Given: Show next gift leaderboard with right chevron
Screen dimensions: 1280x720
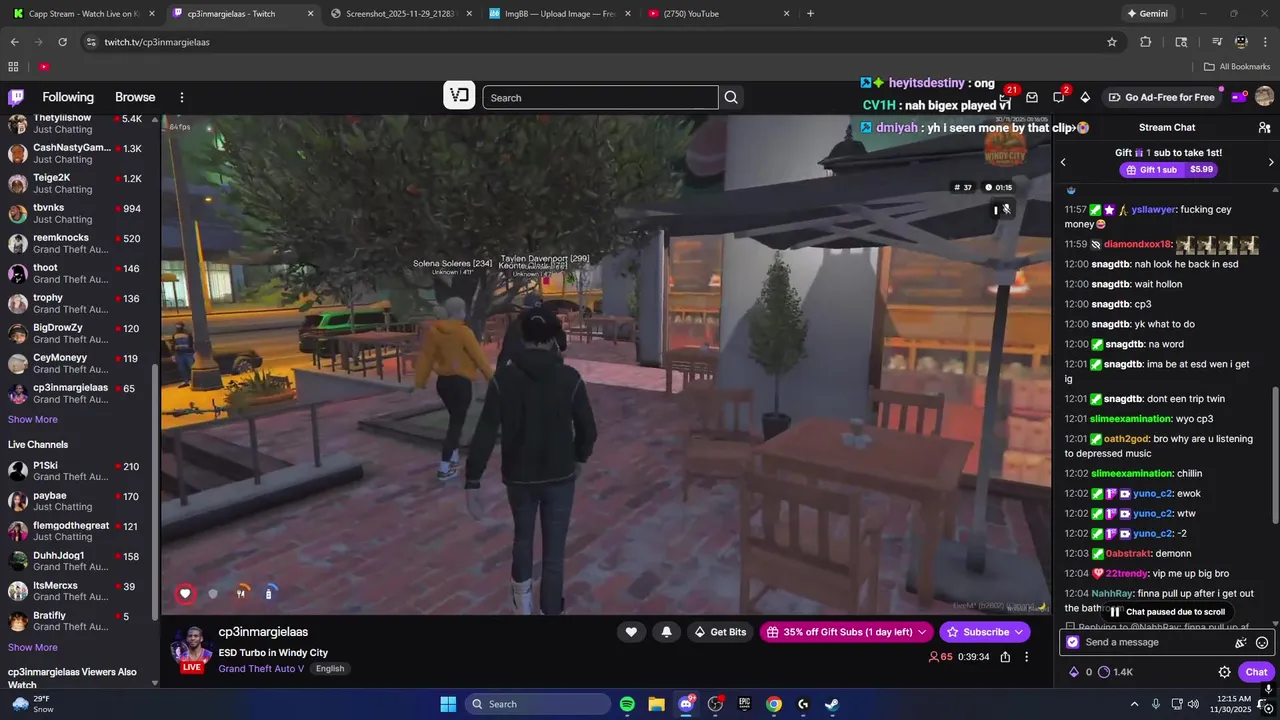Looking at the screenshot, I should [1271, 162].
